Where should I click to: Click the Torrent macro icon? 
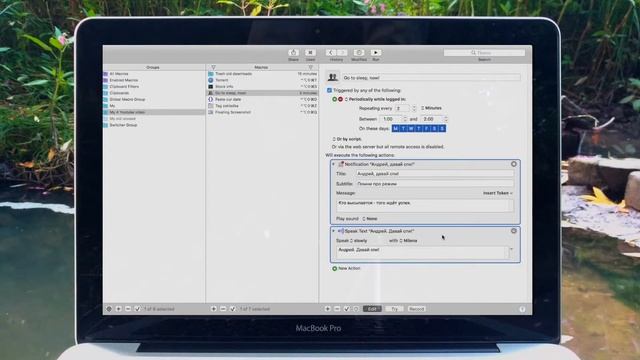tap(211, 80)
